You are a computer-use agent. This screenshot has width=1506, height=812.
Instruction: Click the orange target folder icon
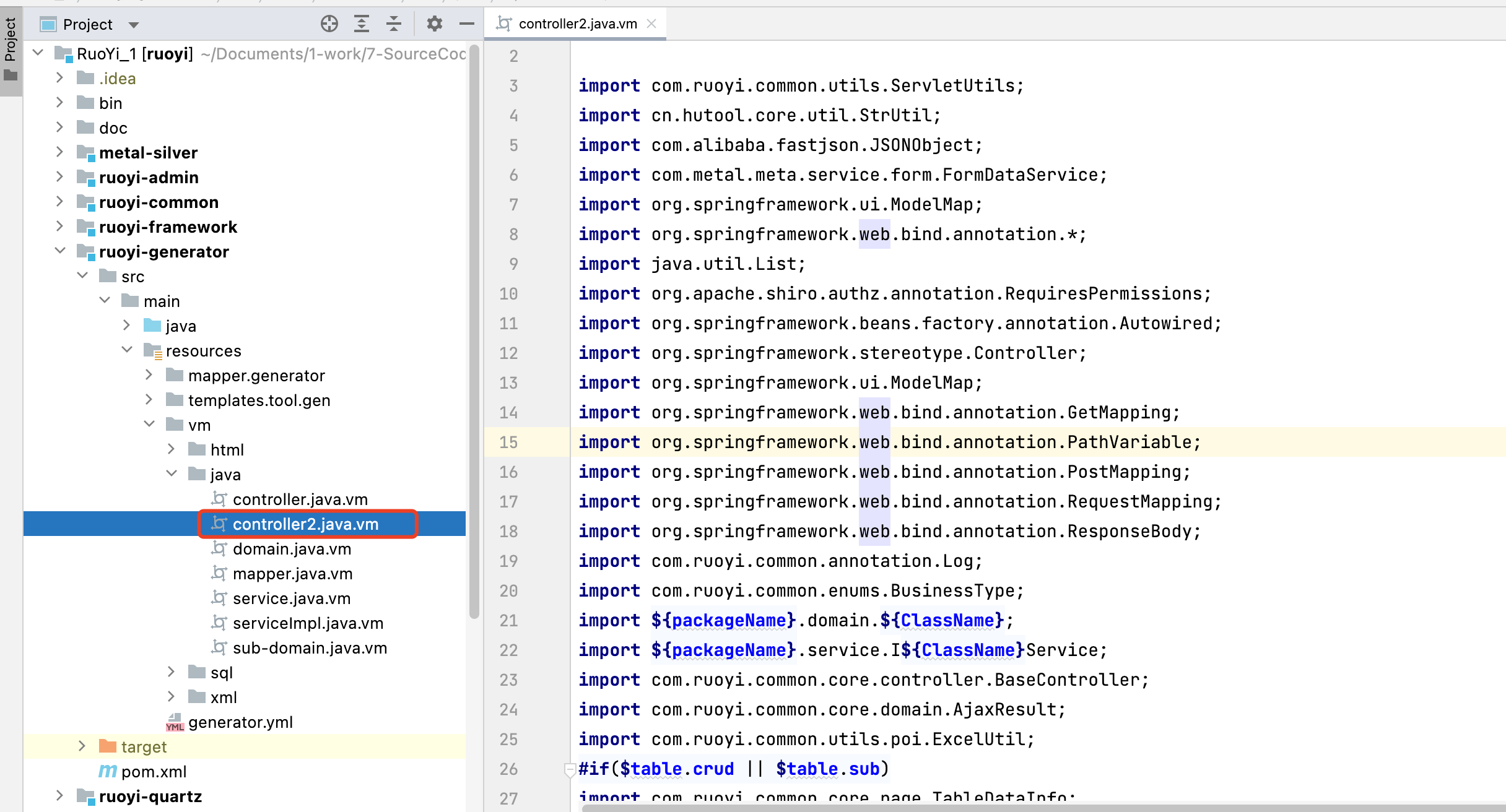[108, 746]
